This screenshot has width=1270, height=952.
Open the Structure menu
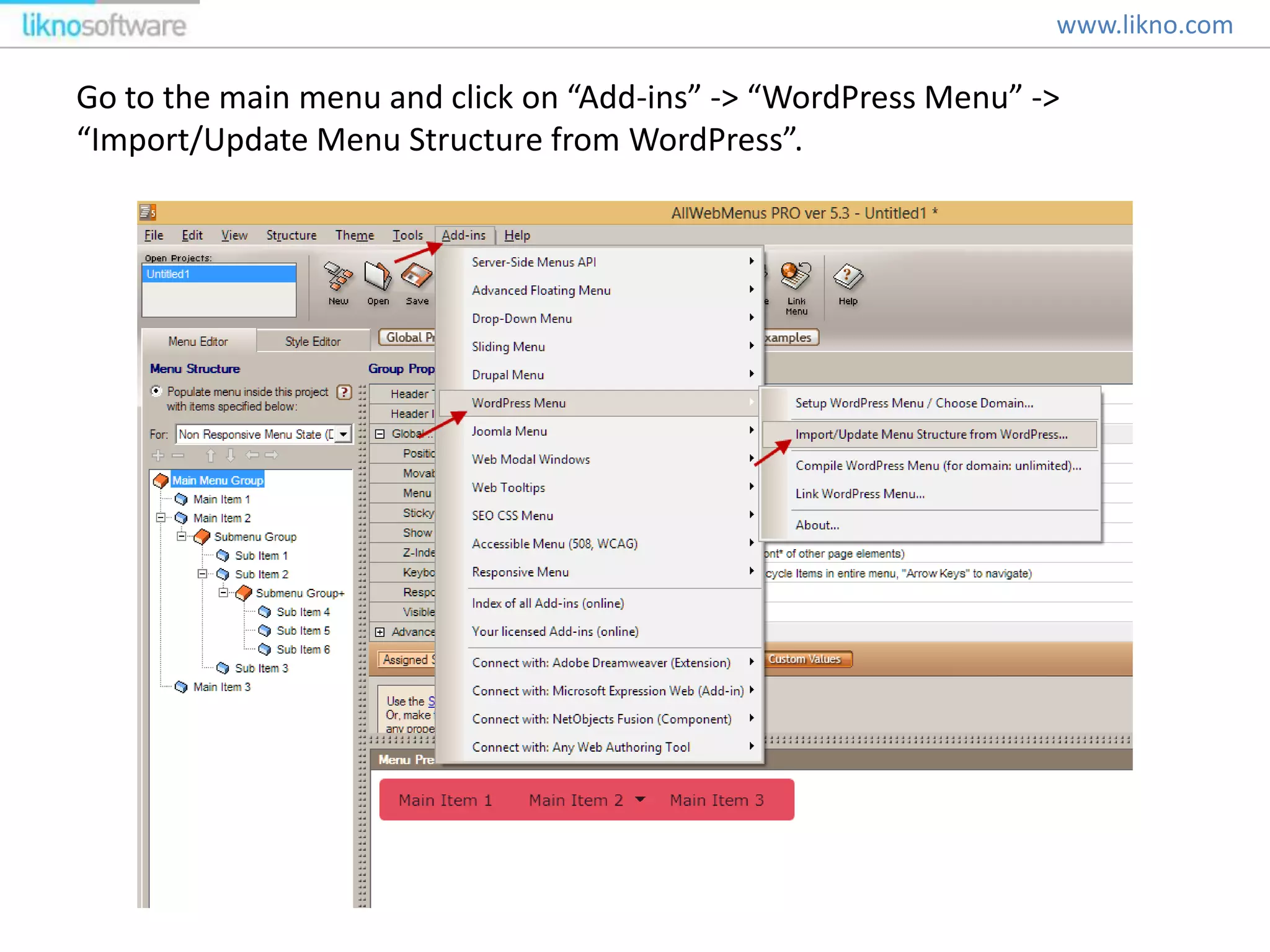(291, 236)
